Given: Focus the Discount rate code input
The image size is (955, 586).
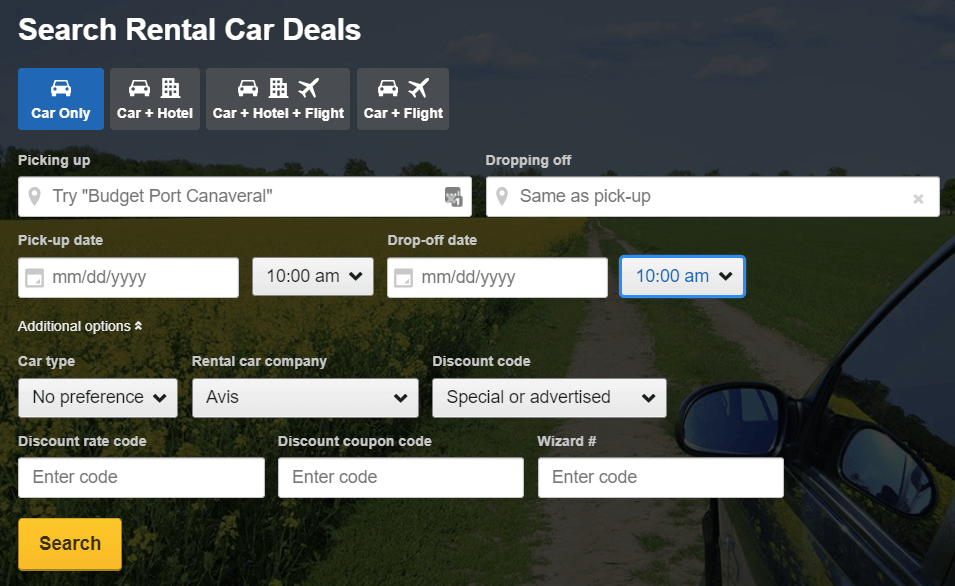Looking at the screenshot, I should click(x=141, y=477).
